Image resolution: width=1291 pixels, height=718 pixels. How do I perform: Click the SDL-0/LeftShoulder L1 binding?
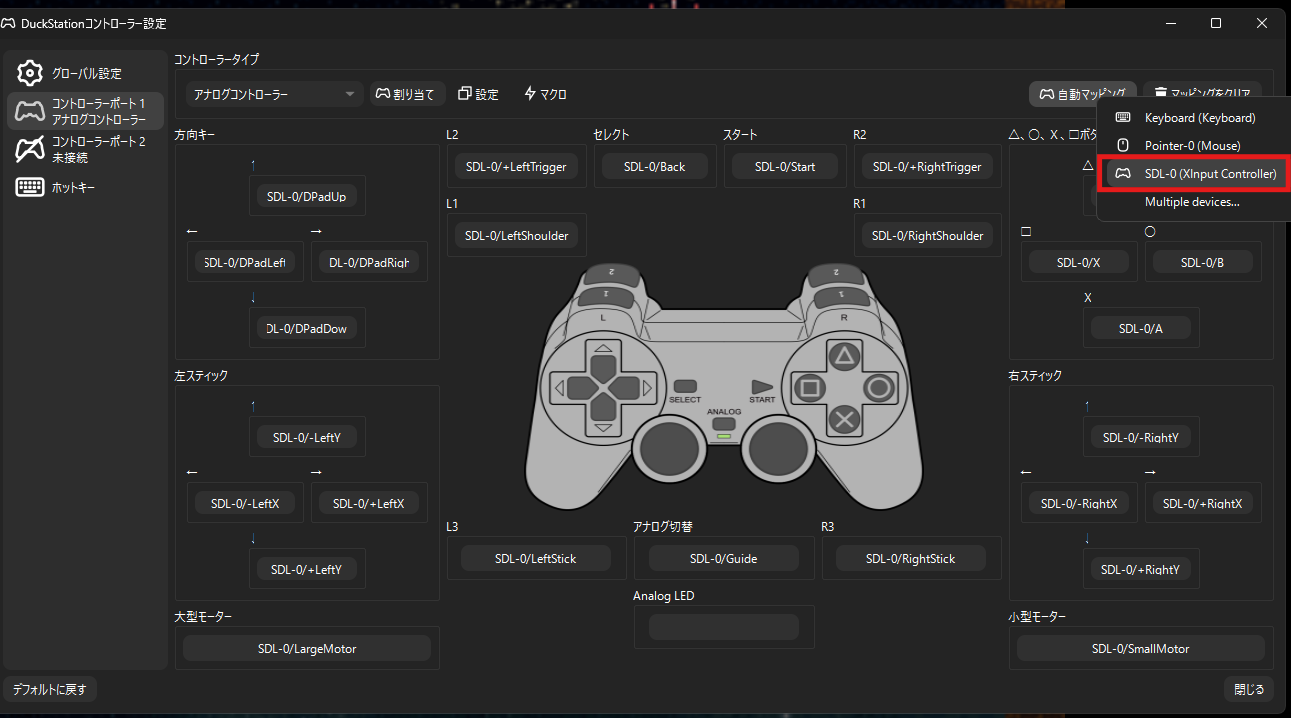tap(517, 236)
